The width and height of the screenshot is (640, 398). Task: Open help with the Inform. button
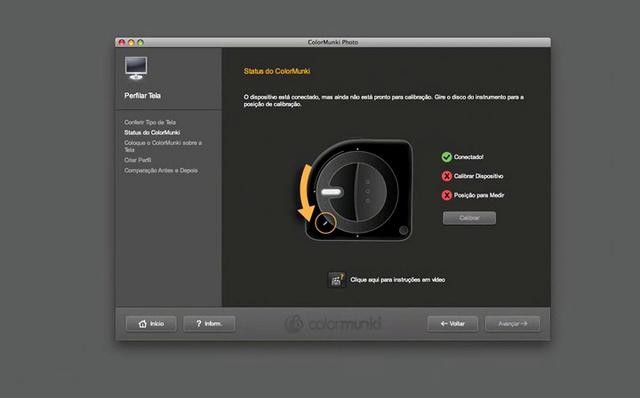tap(209, 324)
